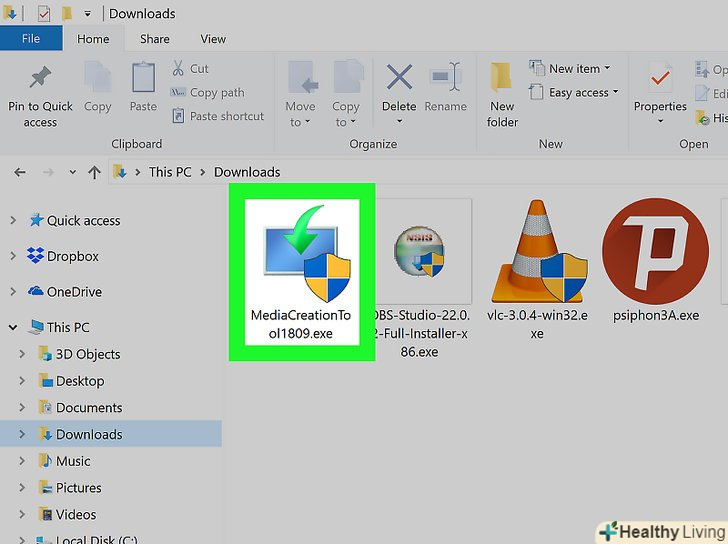Collapse This PC tree node
Viewport: 728px width, 544px height.
[x=13, y=327]
